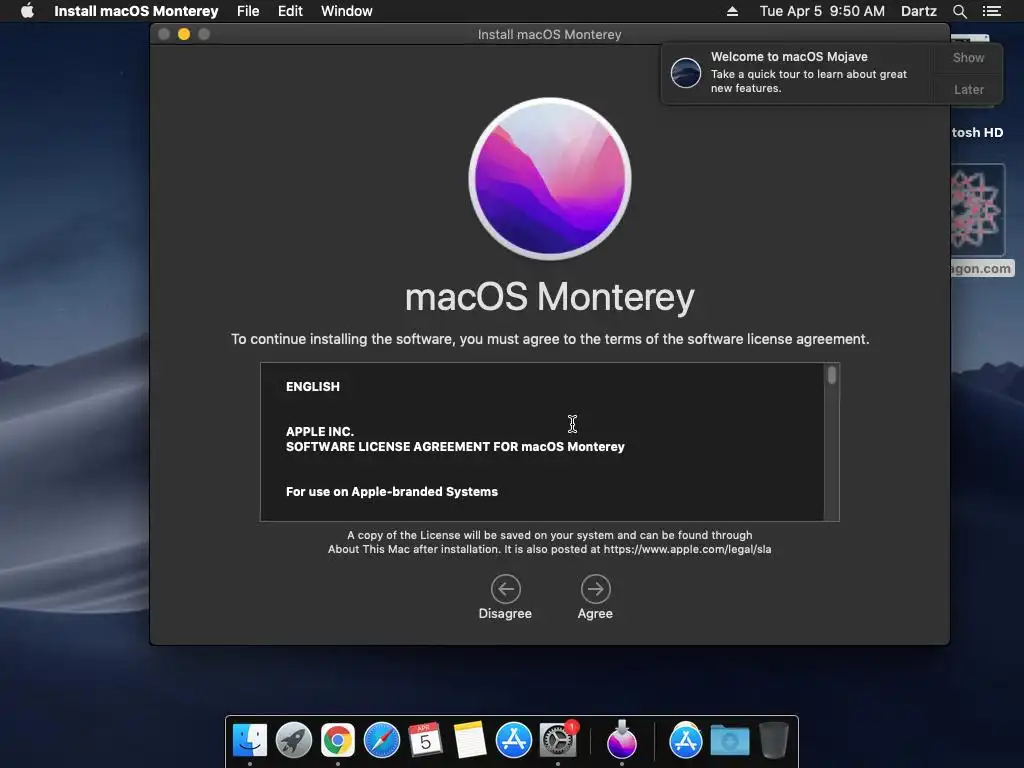Click the Disagree arrow button
Image resolution: width=1024 pixels, height=768 pixels.
click(x=505, y=589)
